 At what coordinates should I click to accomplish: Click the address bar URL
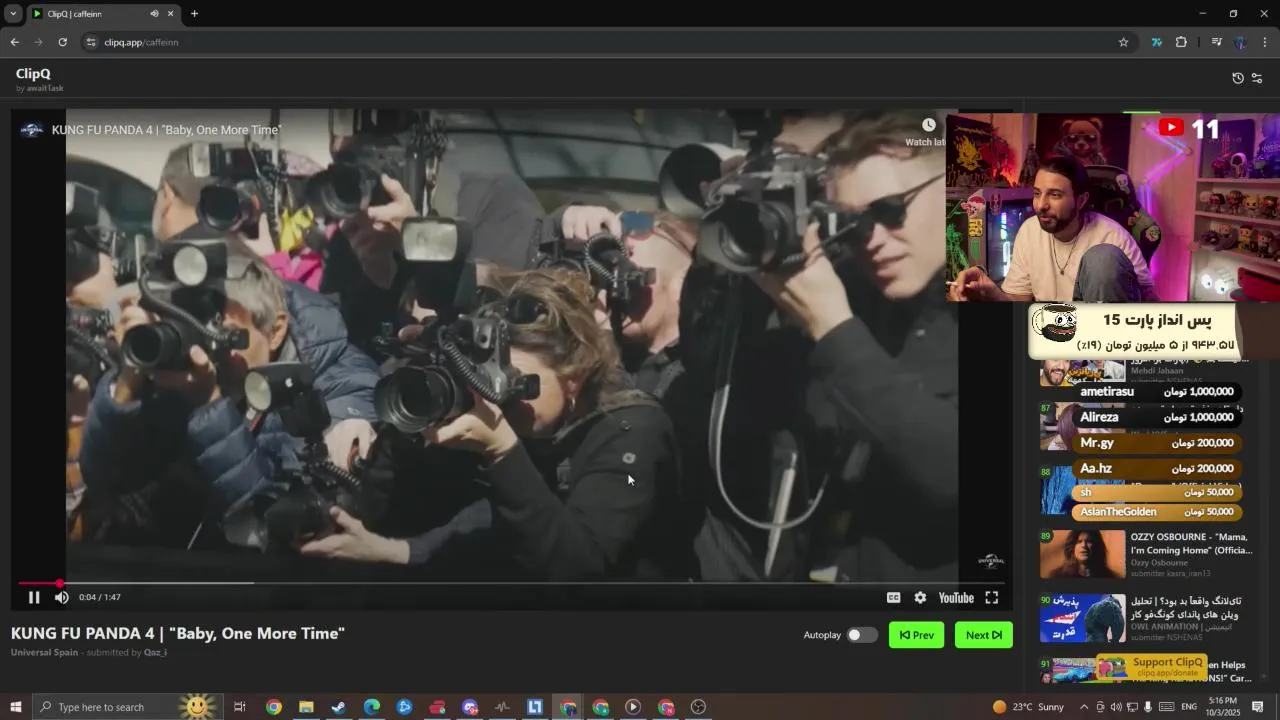[x=141, y=42]
